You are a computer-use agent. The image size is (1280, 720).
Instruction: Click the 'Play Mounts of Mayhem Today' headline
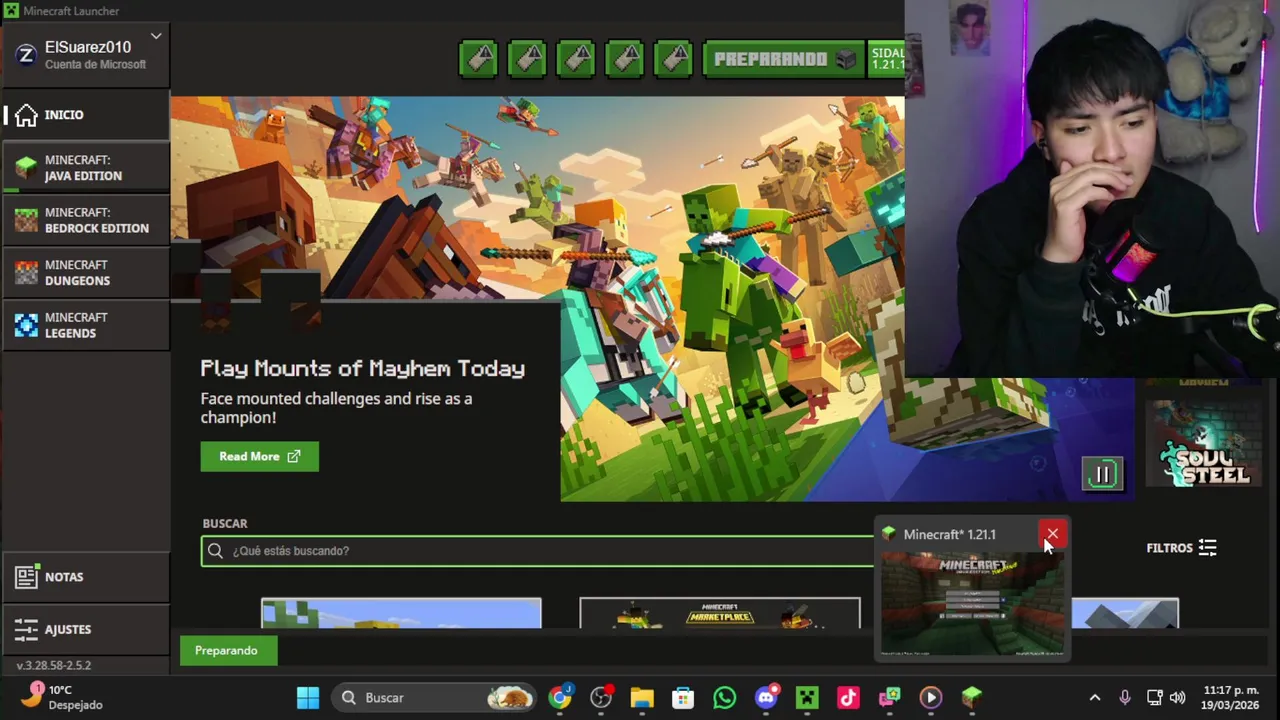point(362,369)
